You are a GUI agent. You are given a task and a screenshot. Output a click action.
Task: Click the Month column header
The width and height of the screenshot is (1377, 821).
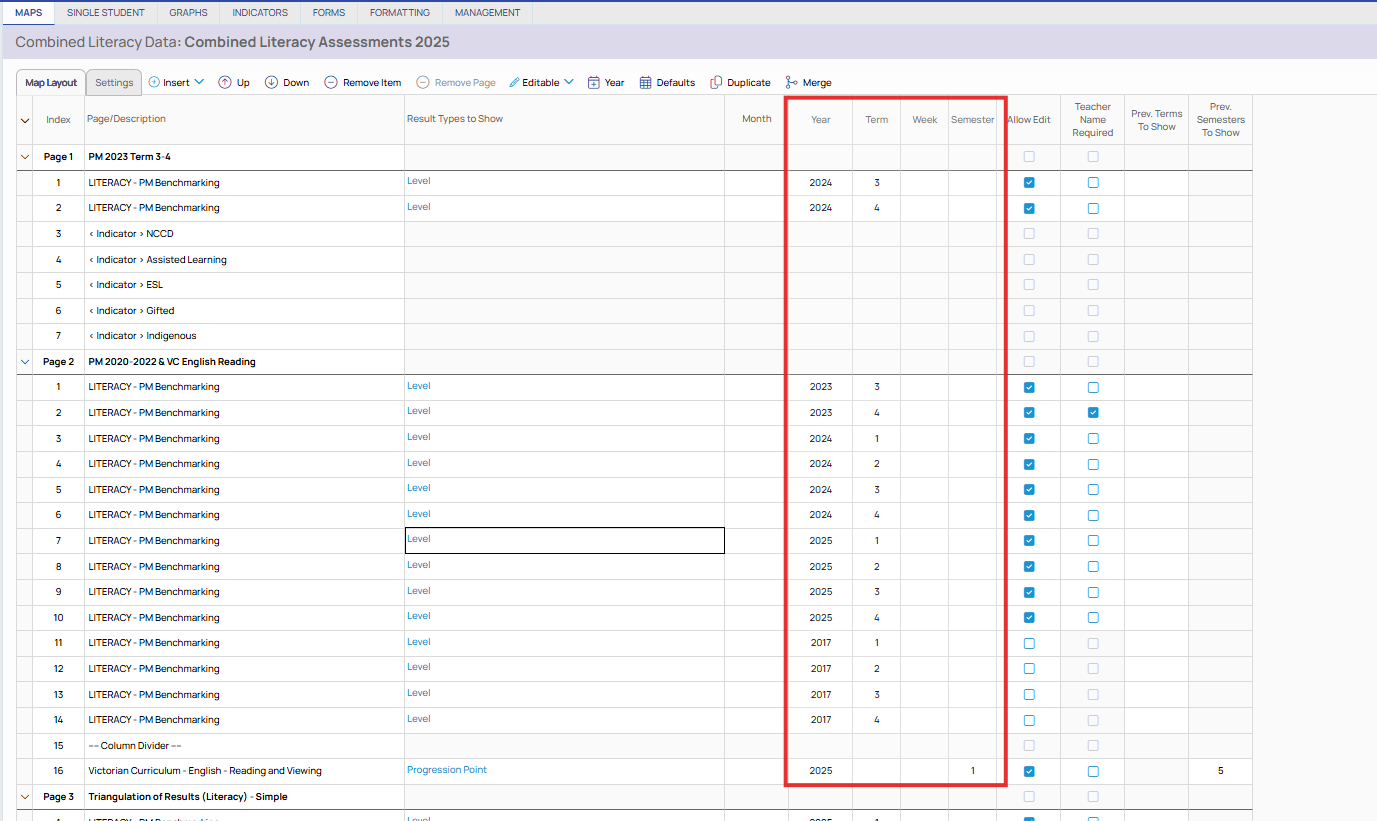(x=757, y=119)
